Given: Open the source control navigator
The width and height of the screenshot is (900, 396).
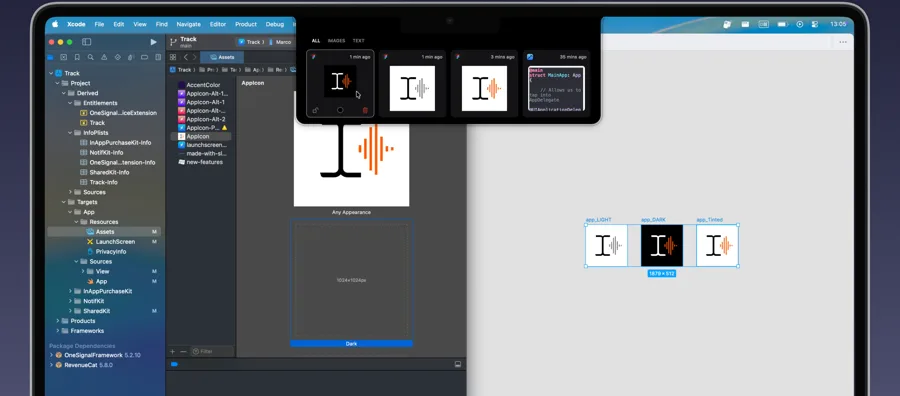Looking at the screenshot, I should [64, 57].
